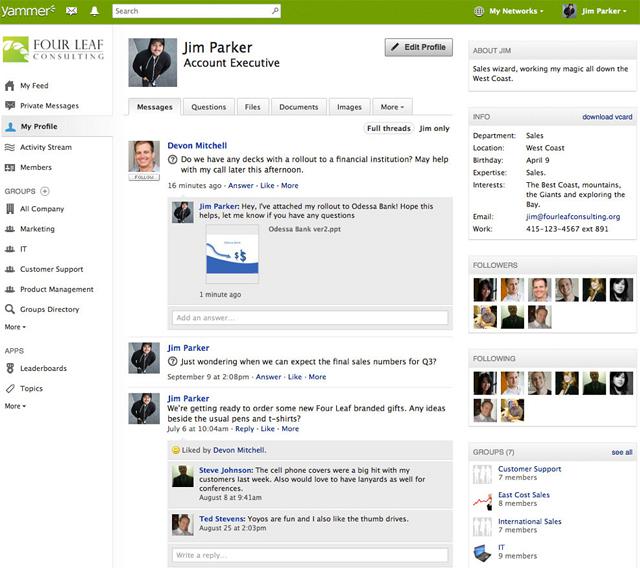Screen dimensions: 640x568
Task: Follow Devon Mitchell using the Follow button
Action: coord(145,177)
